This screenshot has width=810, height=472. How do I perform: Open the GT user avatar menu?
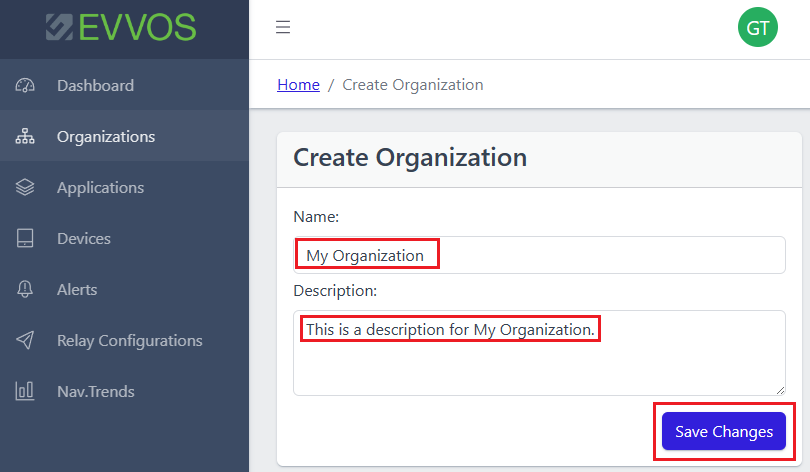click(757, 27)
